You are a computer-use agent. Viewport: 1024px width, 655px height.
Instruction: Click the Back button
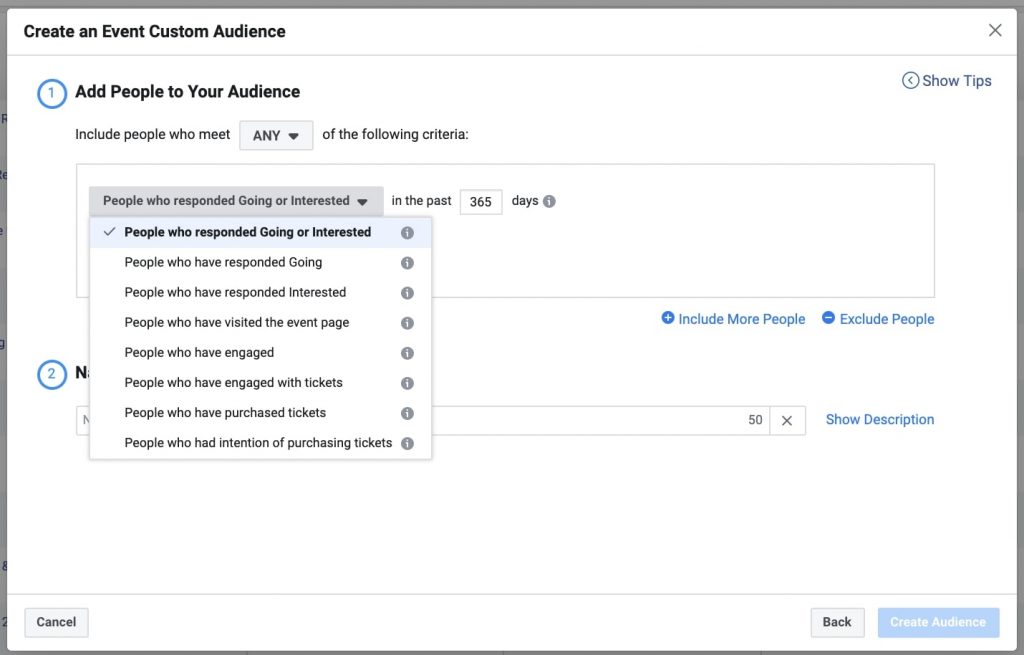(837, 622)
